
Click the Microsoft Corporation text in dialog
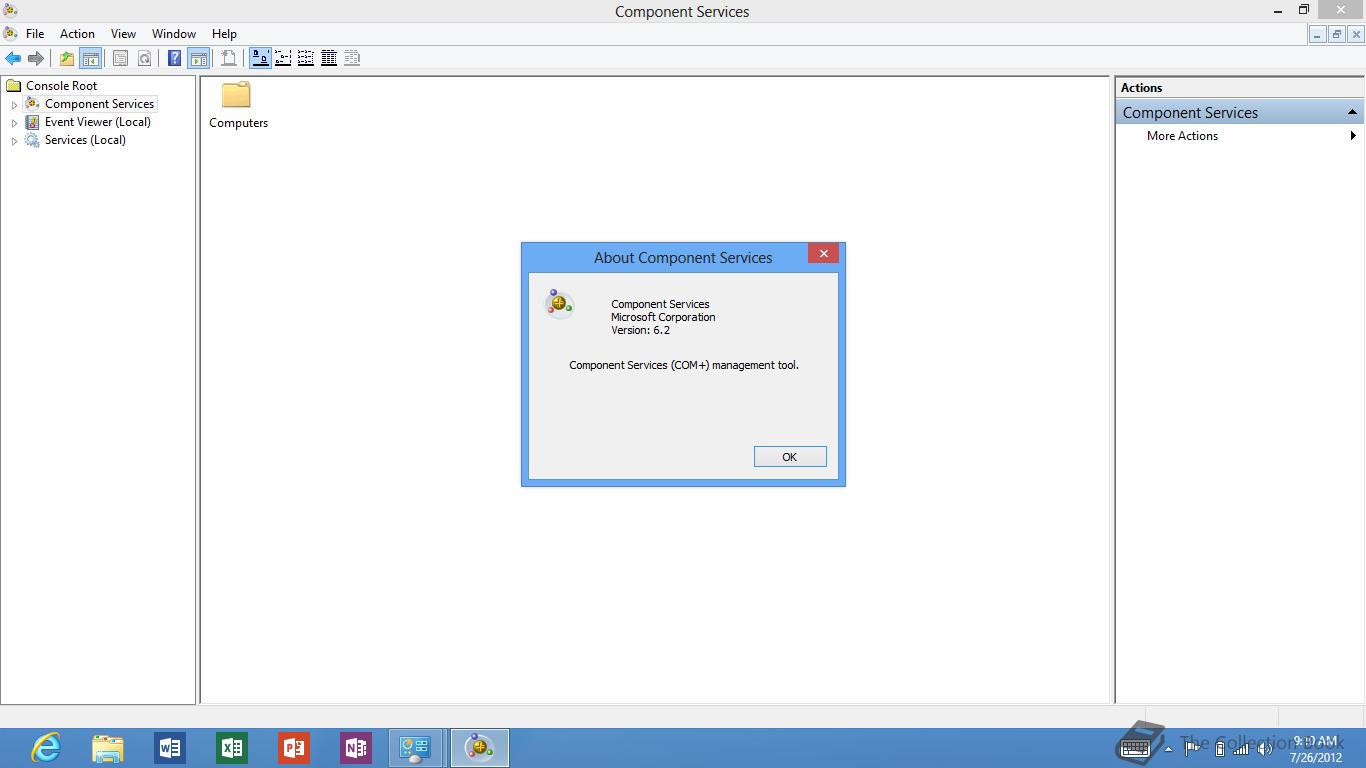click(x=663, y=317)
